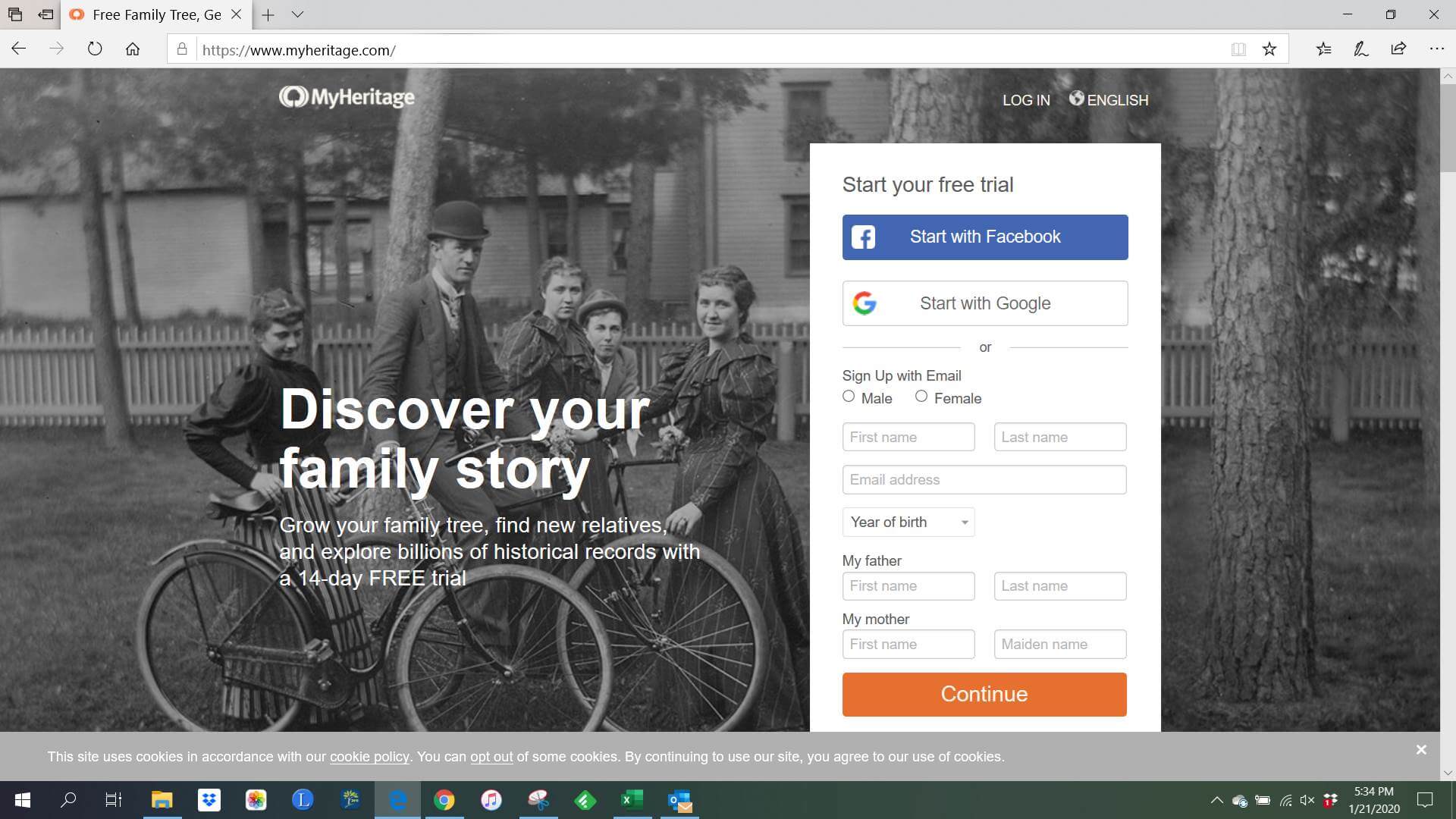The height and width of the screenshot is (819, 1456).
Task: Open reading view icon
Action: [1238, 49]
